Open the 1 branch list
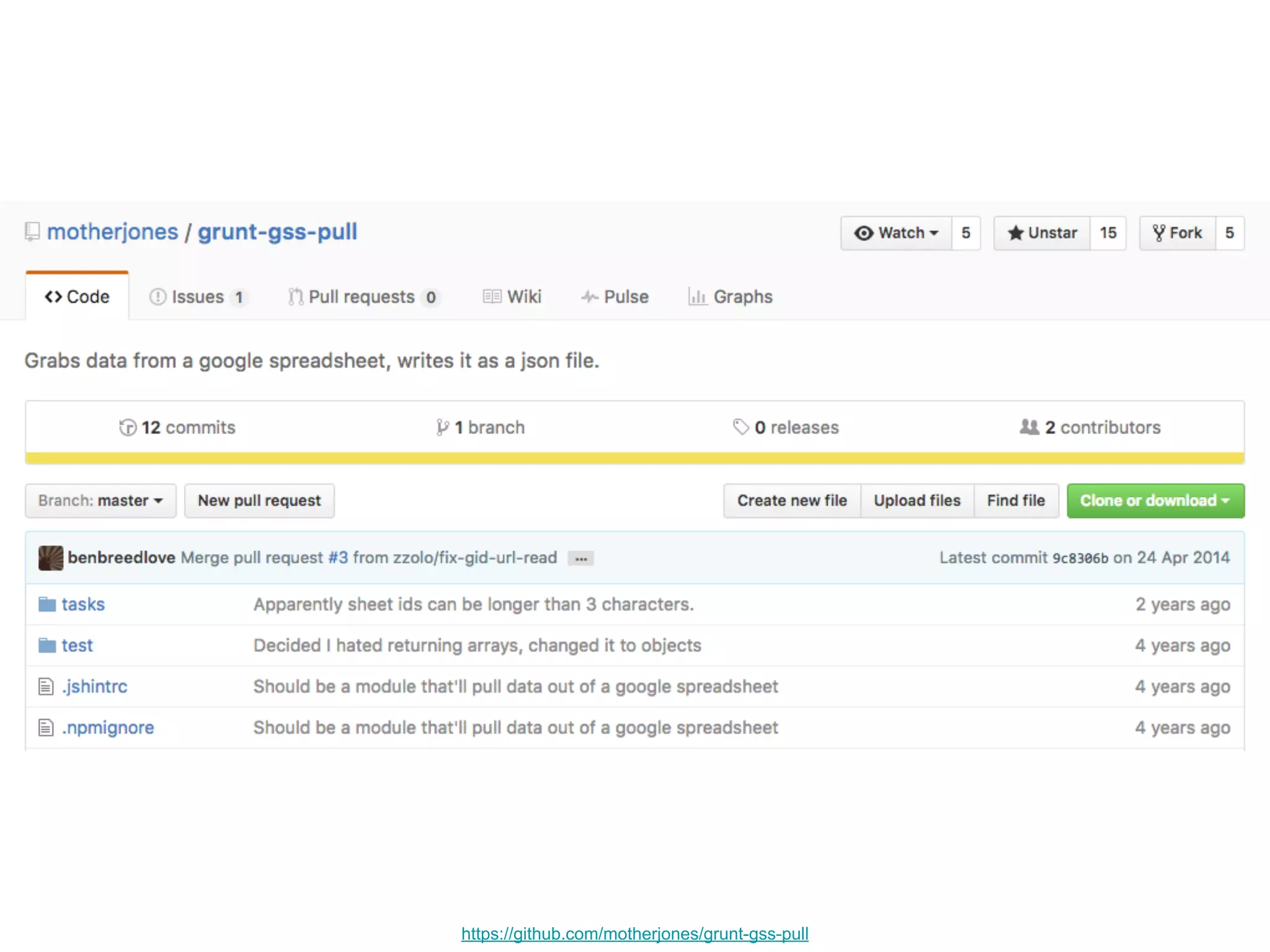 (481, 427)
